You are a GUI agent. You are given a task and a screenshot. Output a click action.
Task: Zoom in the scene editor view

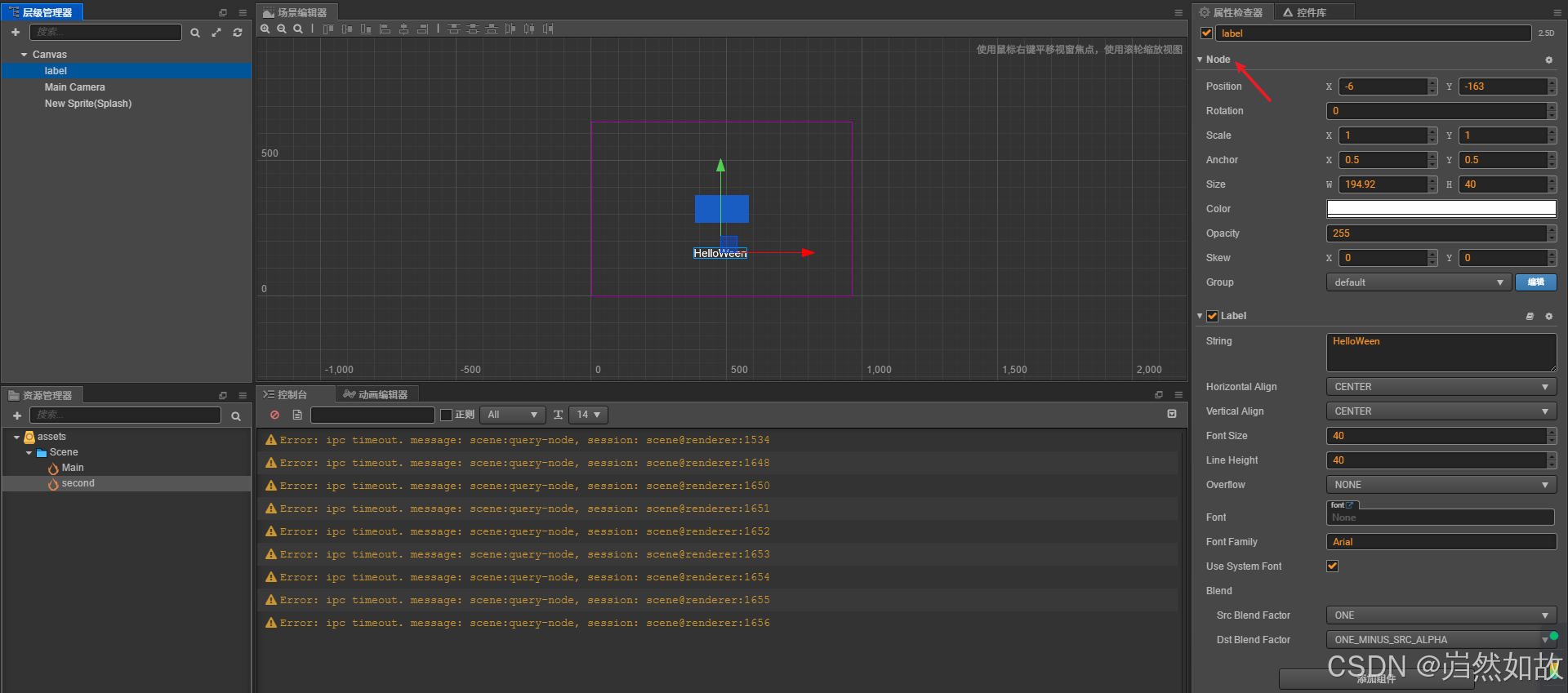(265, 29)
